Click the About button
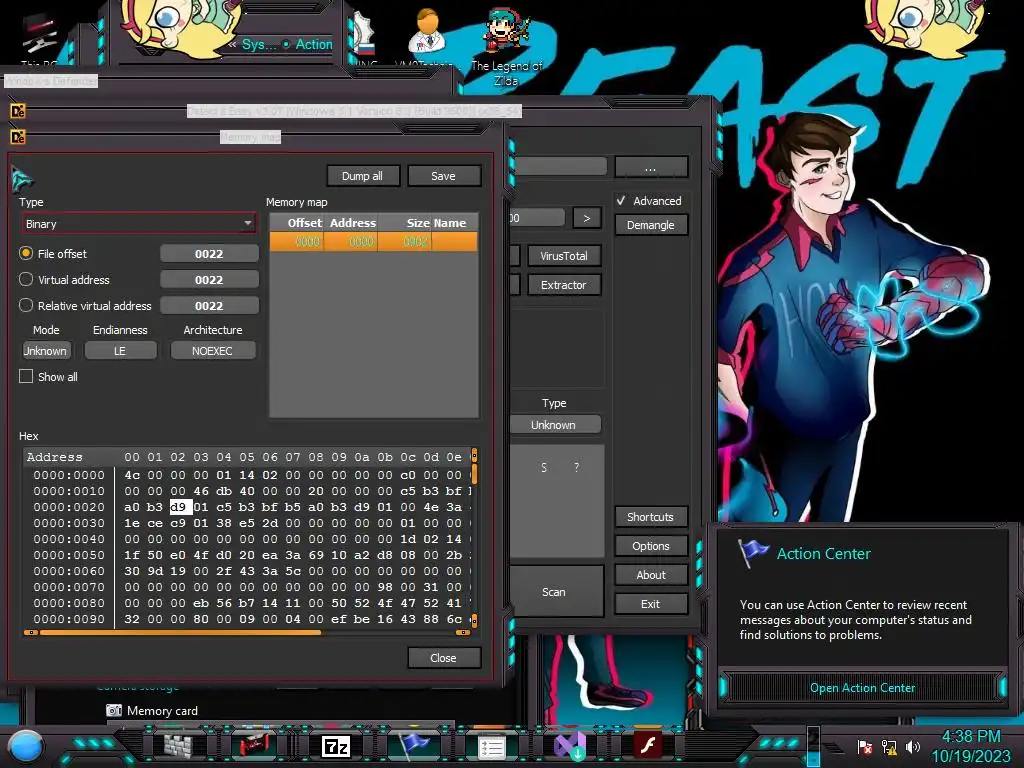Viewport: 1024px width, 768px height. pyautogui.click(x=650, y=575)
